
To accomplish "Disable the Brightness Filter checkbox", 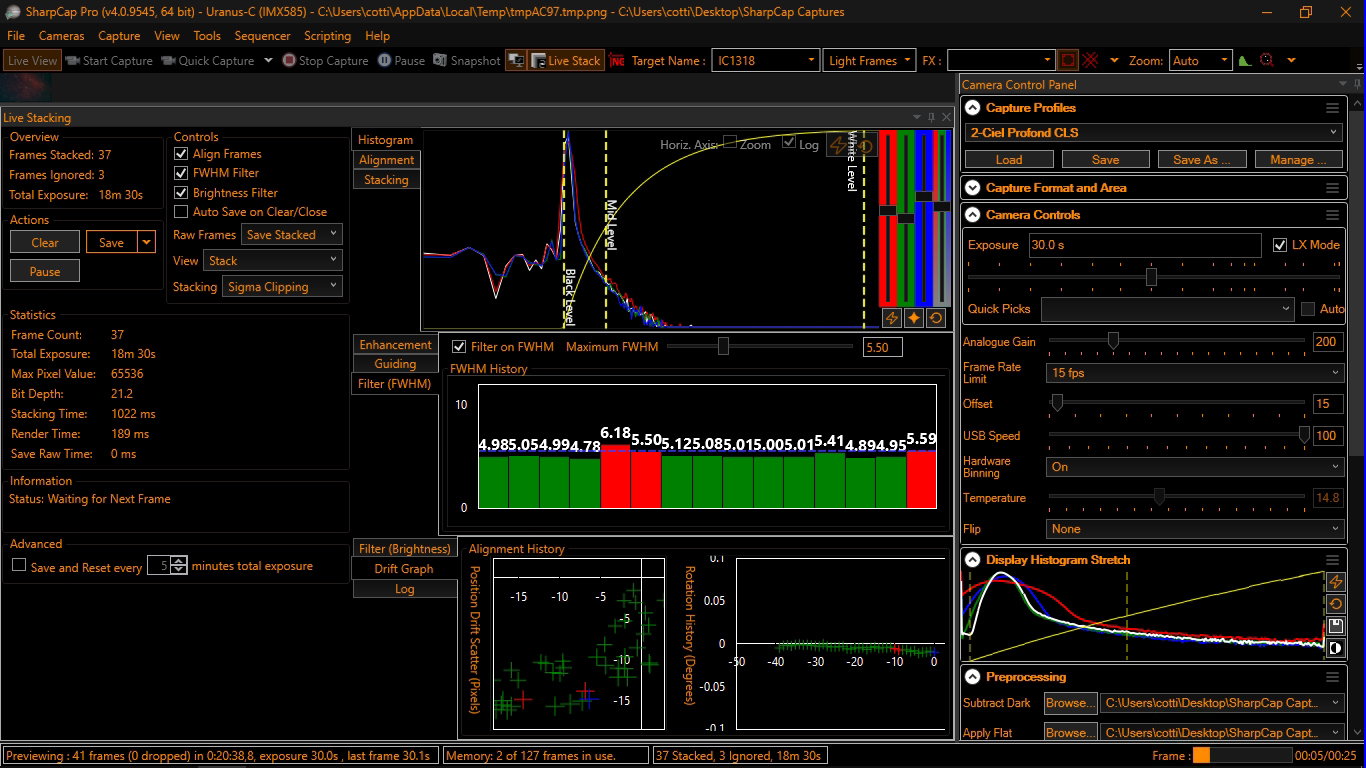I will [181, 193].
